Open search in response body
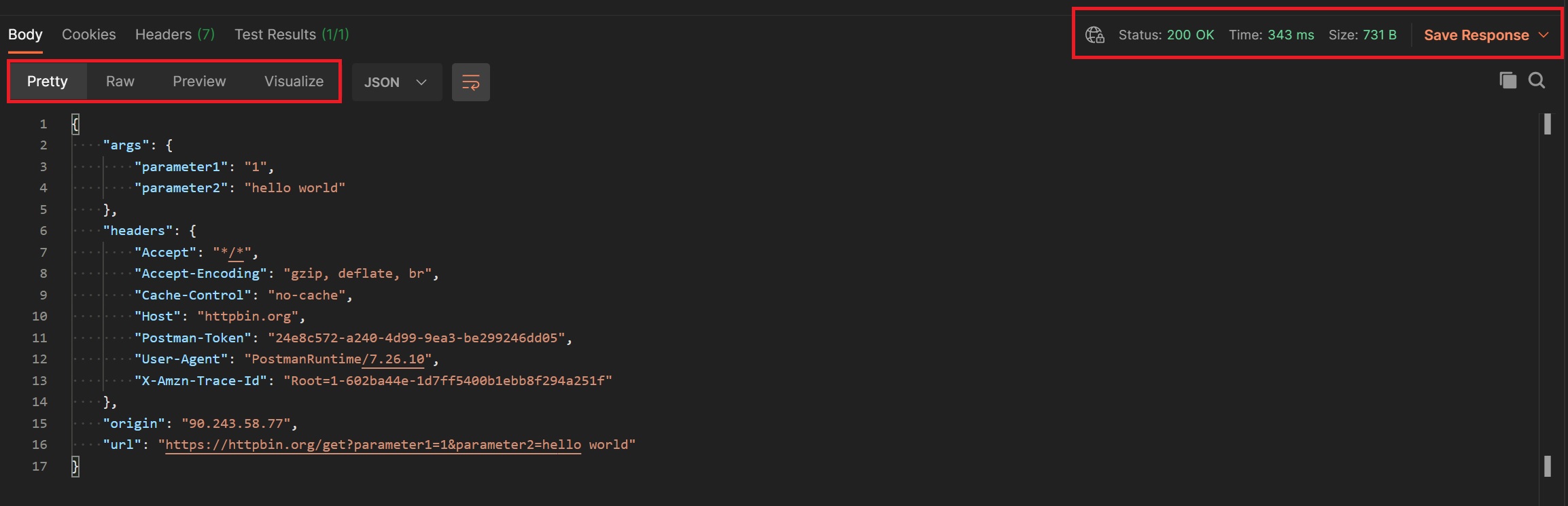The image size is (1568, 506). tap(1537, 81)
